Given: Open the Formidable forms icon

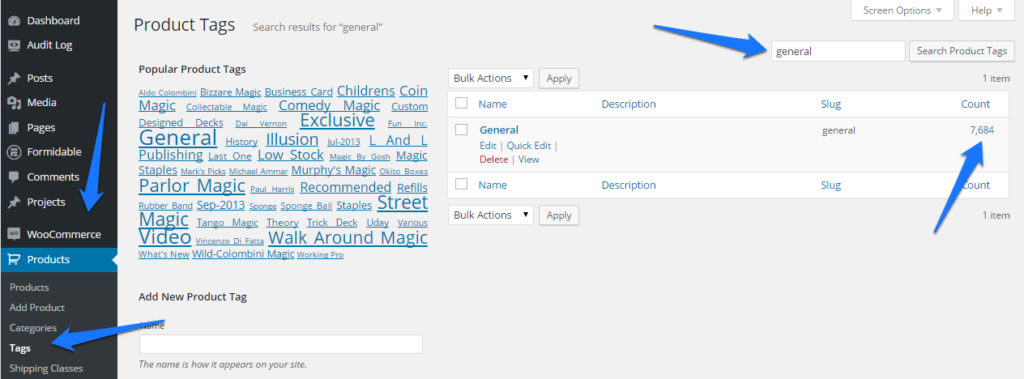Looking at the screenshot, I should [x=14, y=152].
